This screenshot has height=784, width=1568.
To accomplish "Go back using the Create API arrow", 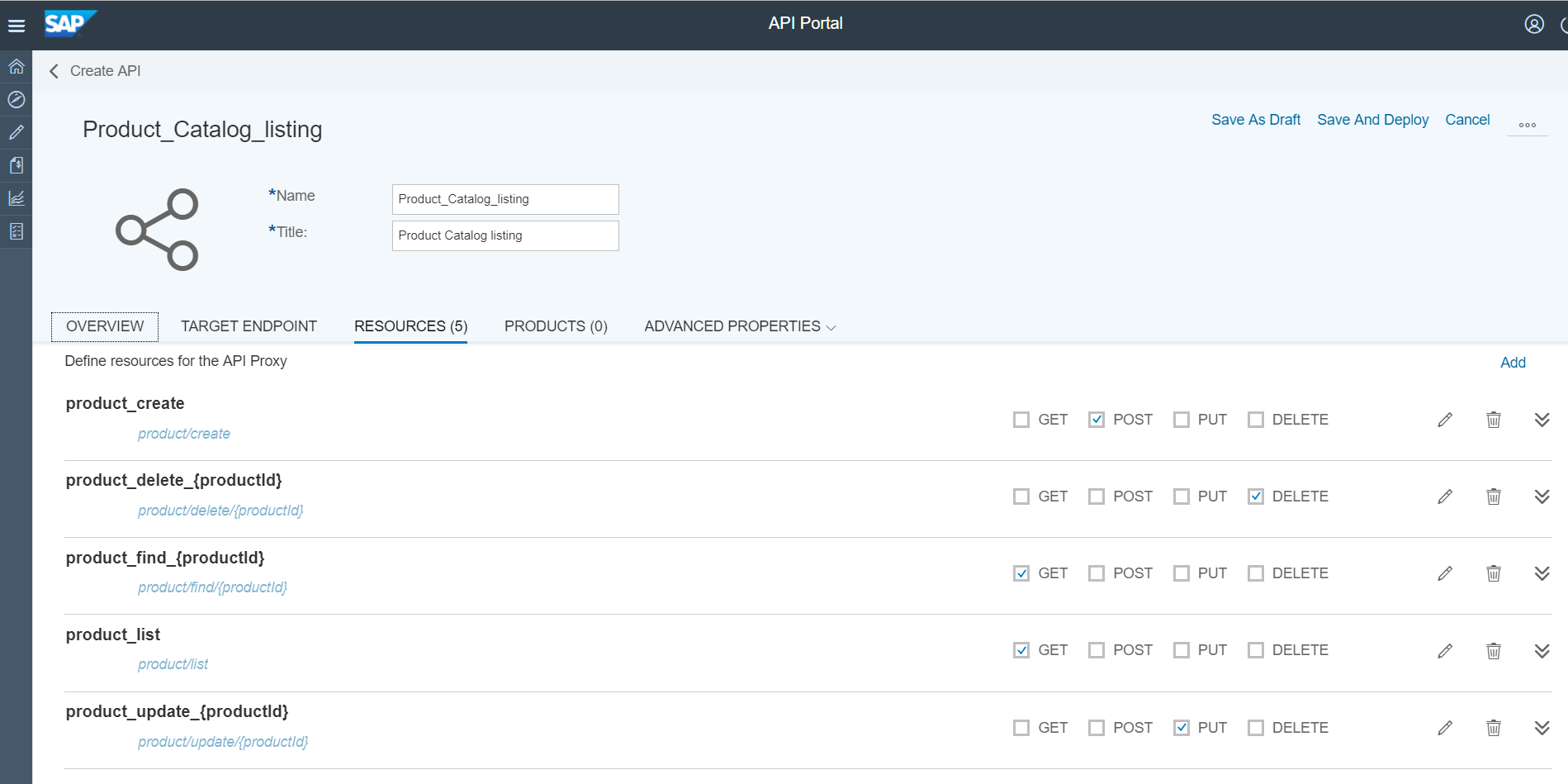I will click(54, 71).
